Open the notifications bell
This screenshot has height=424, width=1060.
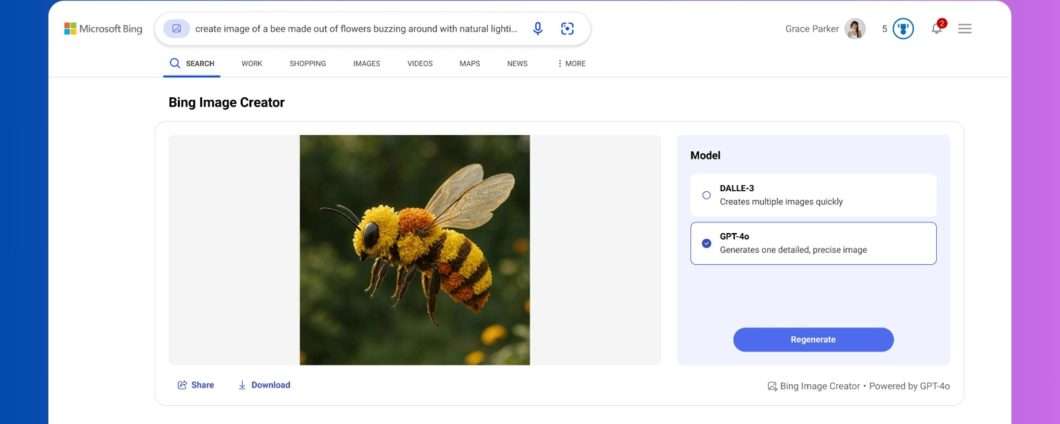pos(937,28)
